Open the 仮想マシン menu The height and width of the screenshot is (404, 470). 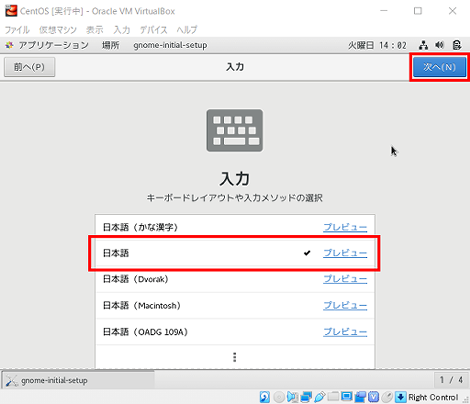tap(58, 30)
